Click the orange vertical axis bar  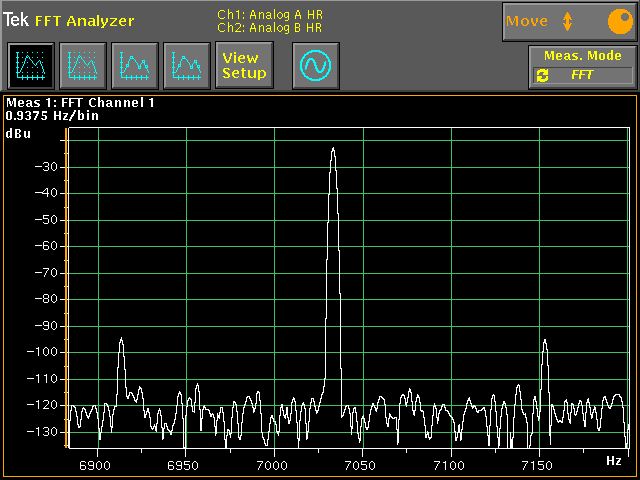click(x=68, y=290)
